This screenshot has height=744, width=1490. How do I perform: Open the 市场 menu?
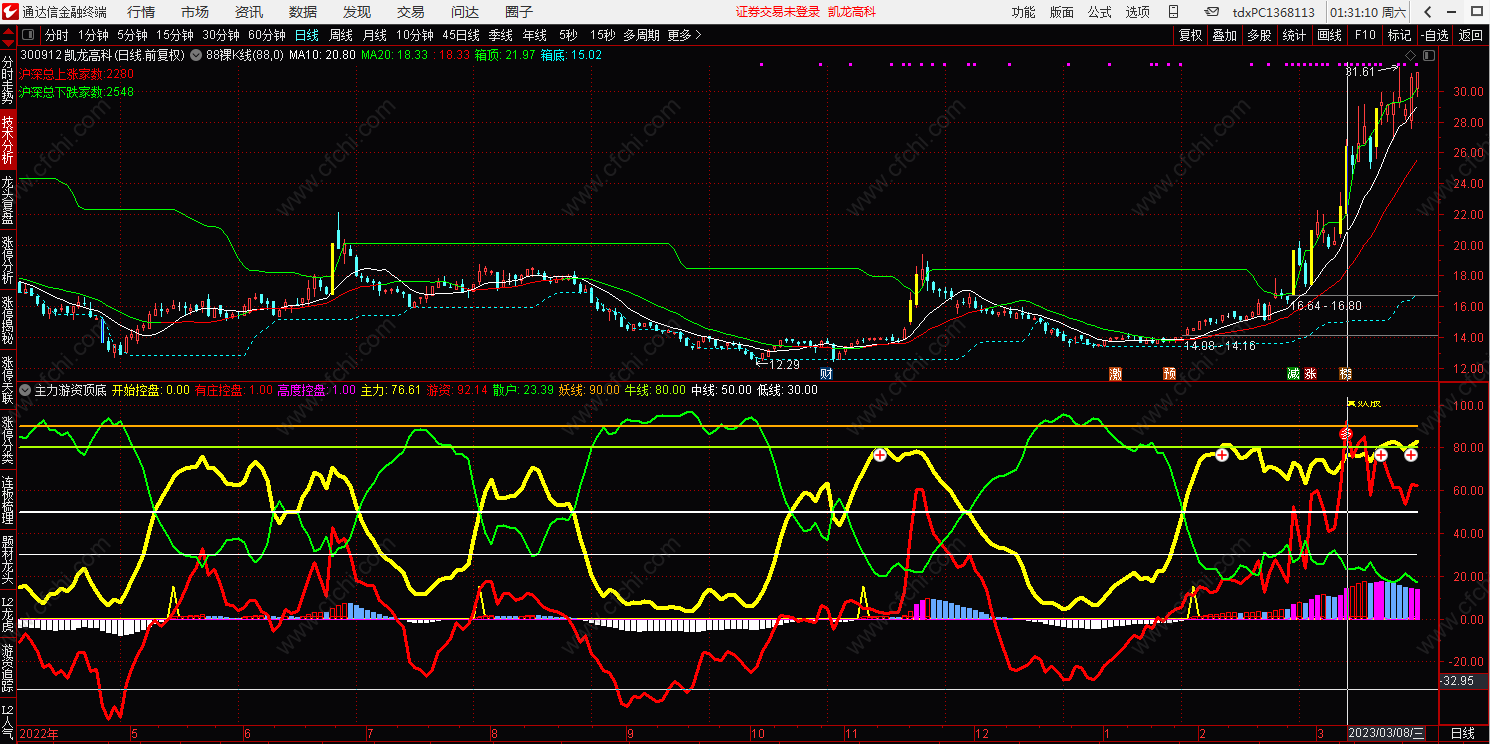click(x=195, y=12)
